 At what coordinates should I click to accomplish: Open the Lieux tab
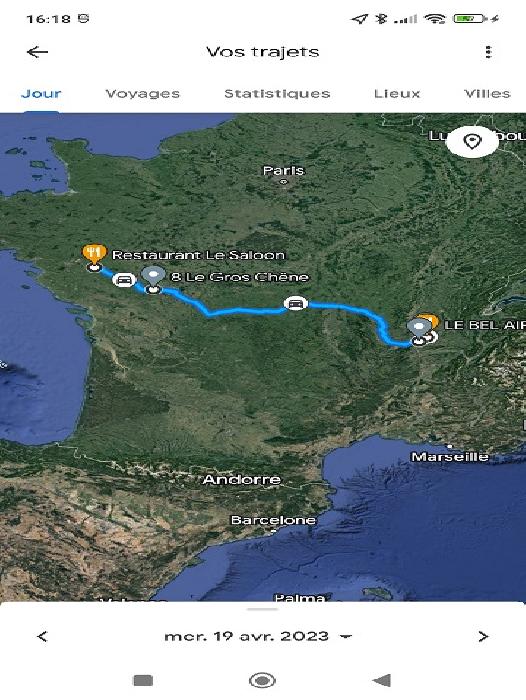click(397, 93)
